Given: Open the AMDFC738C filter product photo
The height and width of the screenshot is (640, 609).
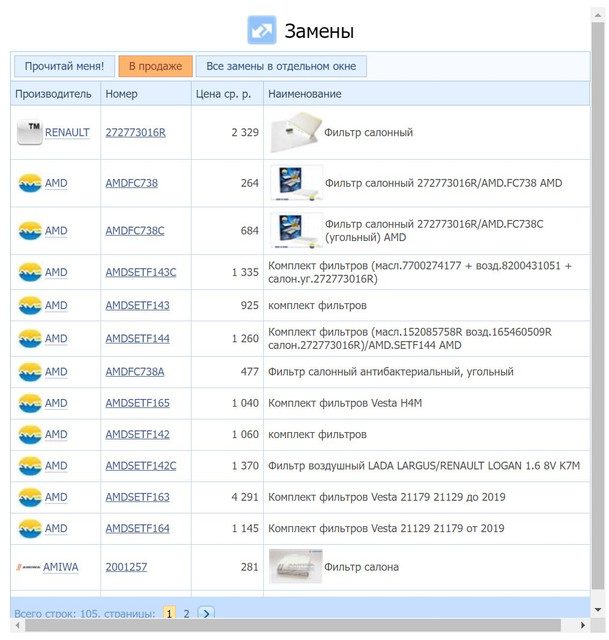Looking at the screenshot, I should [296, 231].
